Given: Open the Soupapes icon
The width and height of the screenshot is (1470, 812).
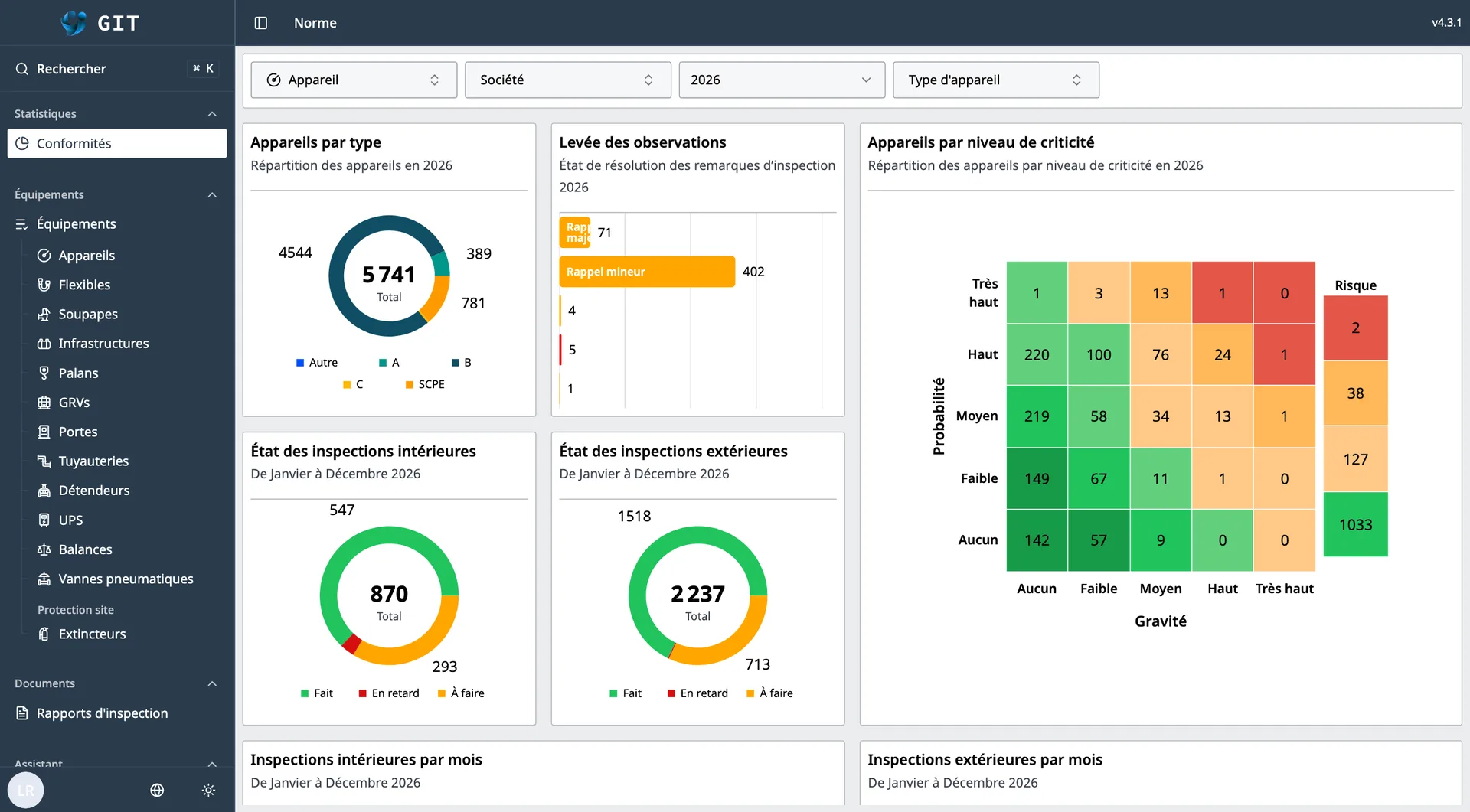Looking at the screenshot, I should click(44, 314).
